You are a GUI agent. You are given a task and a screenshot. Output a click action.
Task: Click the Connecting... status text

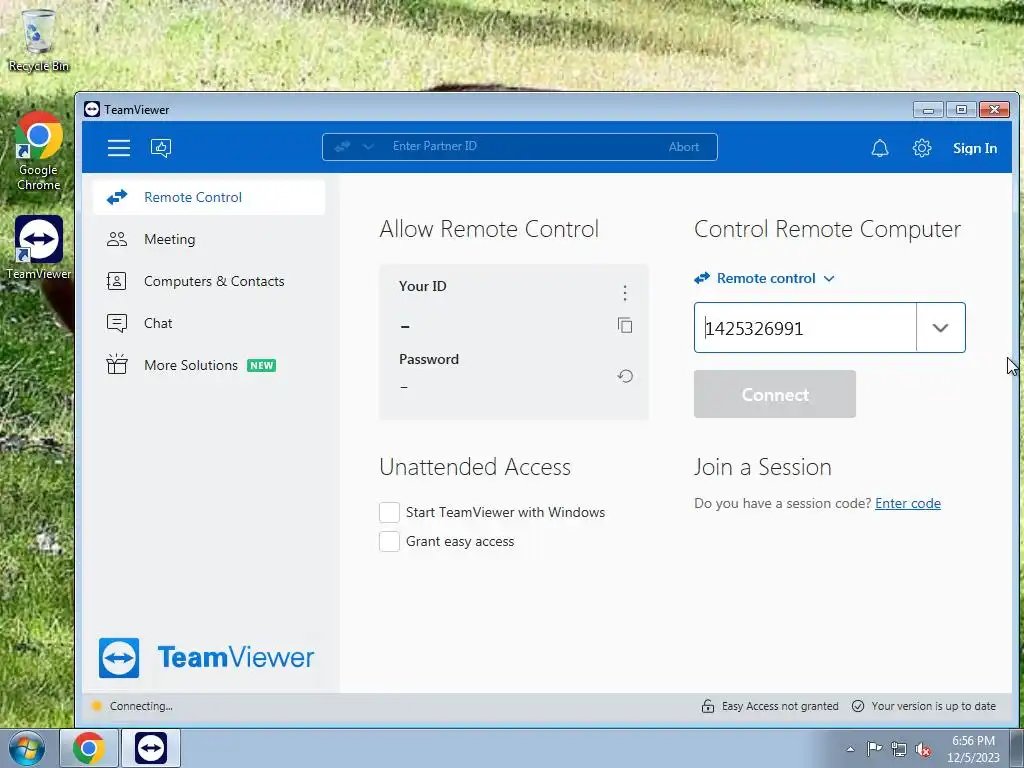141,706
